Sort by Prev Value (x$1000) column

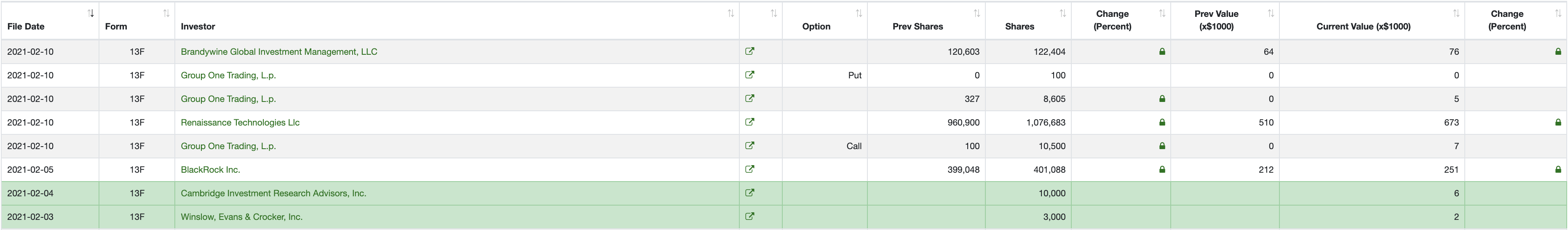[x=1270, y=13]
